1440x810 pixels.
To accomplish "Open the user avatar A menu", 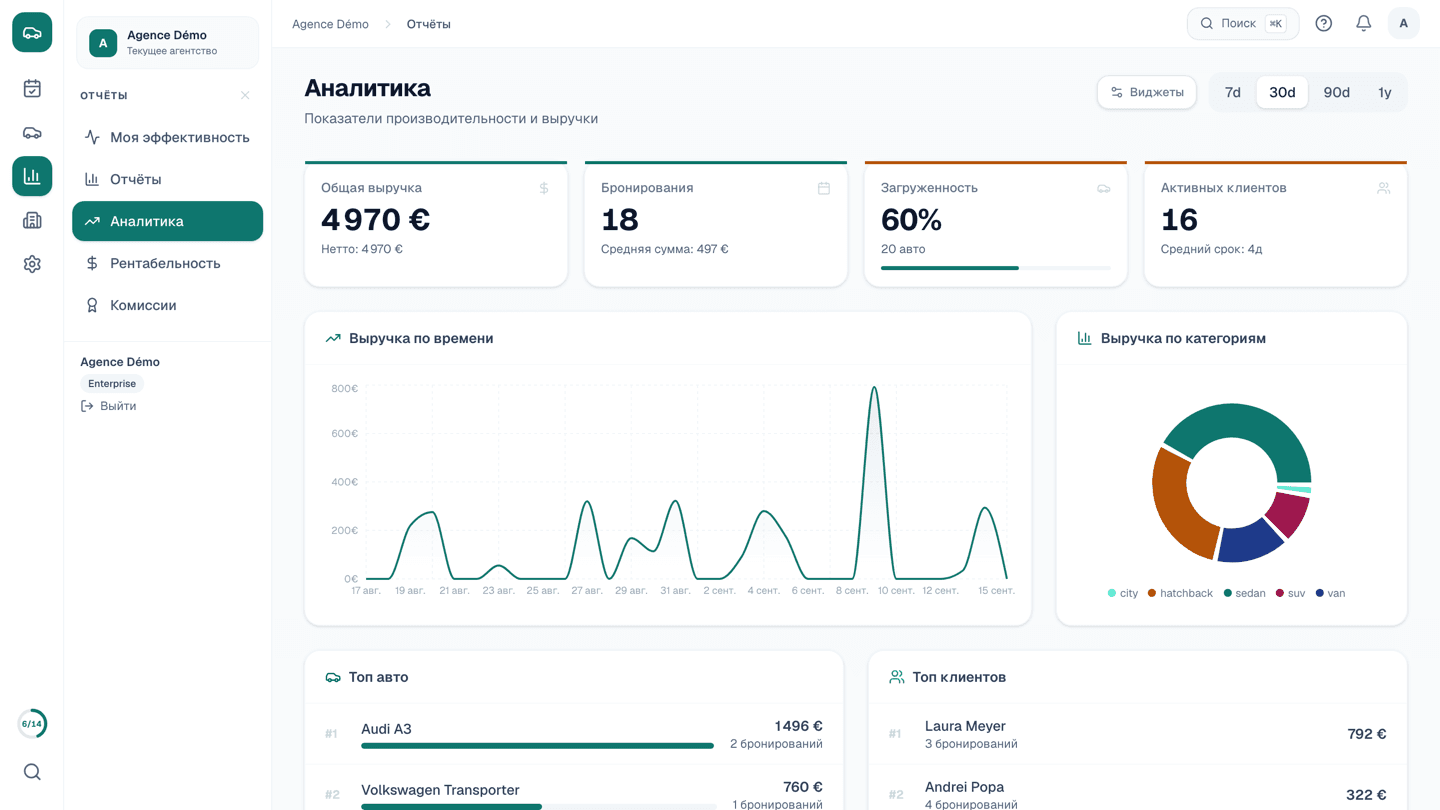I will [1404, 23].
